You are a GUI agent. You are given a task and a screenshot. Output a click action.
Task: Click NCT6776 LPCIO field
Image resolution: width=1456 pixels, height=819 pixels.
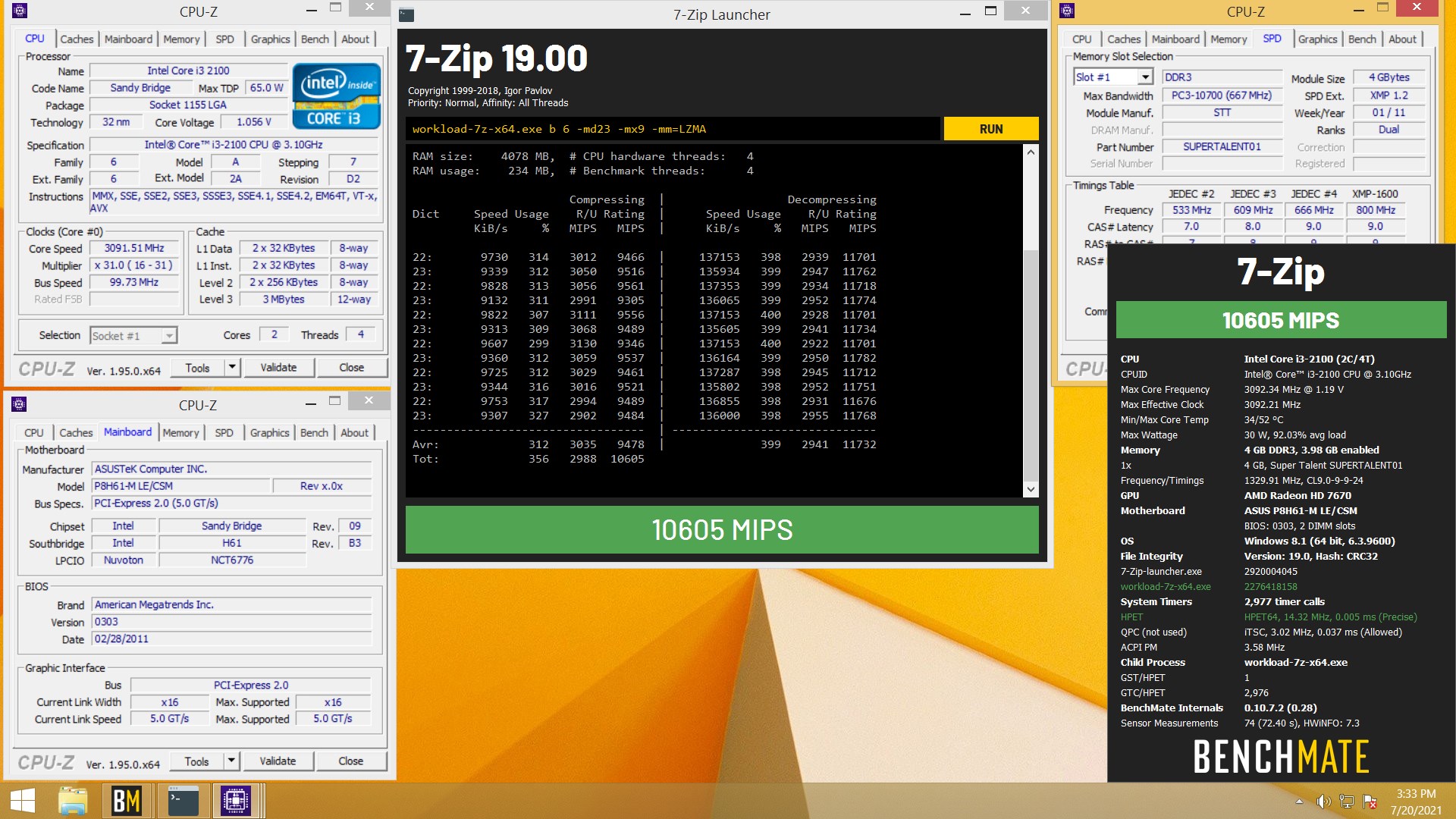[x=232, y=560]
